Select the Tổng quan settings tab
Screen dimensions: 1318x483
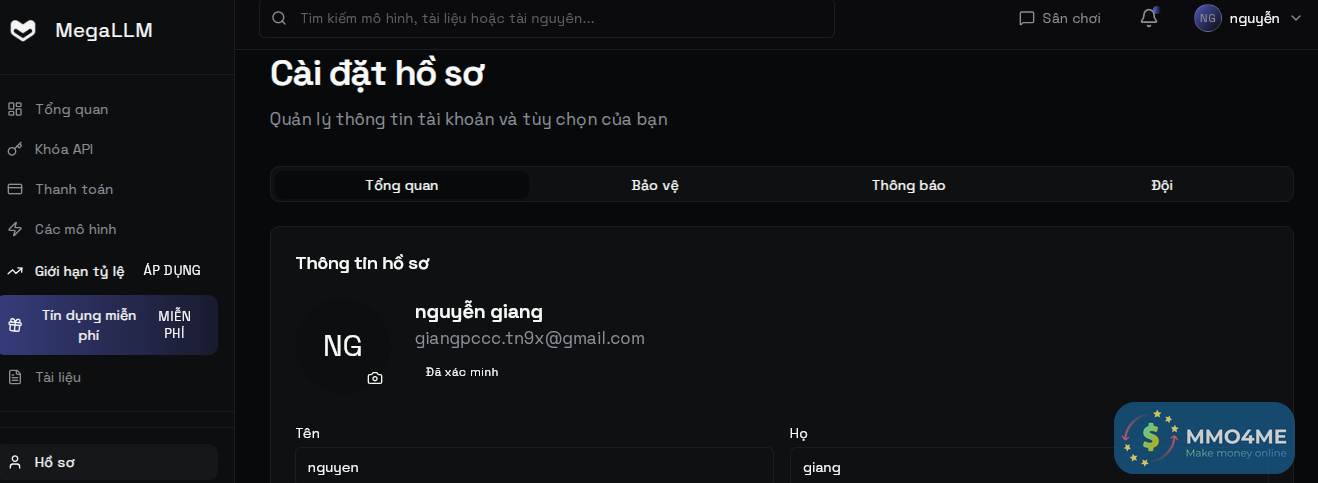coord(402,185)
